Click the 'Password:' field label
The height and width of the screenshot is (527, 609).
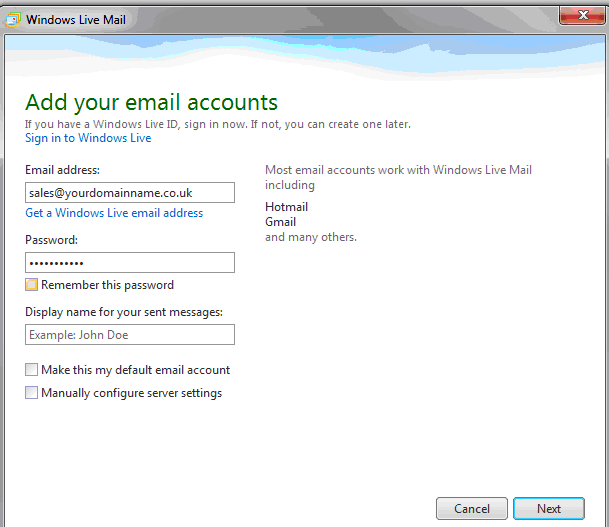coord(51,240)
